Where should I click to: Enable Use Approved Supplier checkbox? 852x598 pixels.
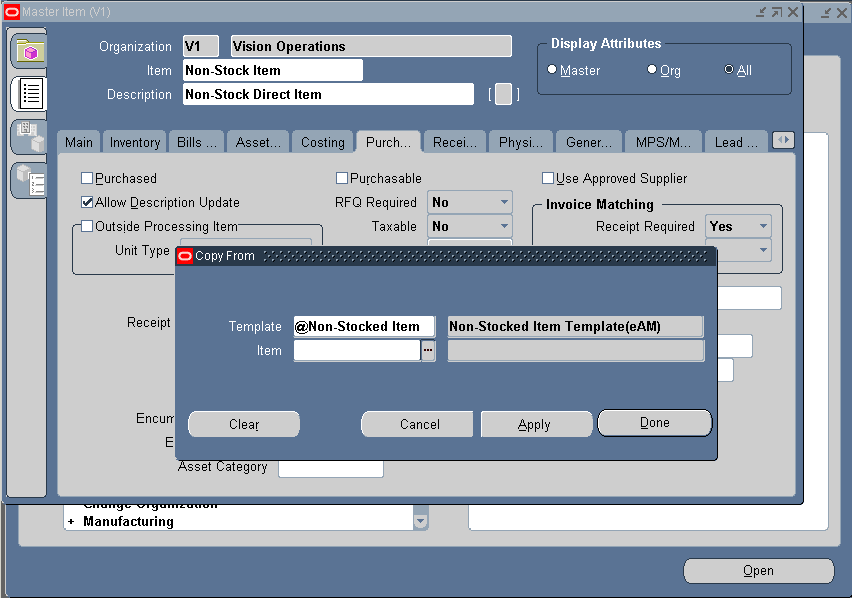tap(548, 178)
